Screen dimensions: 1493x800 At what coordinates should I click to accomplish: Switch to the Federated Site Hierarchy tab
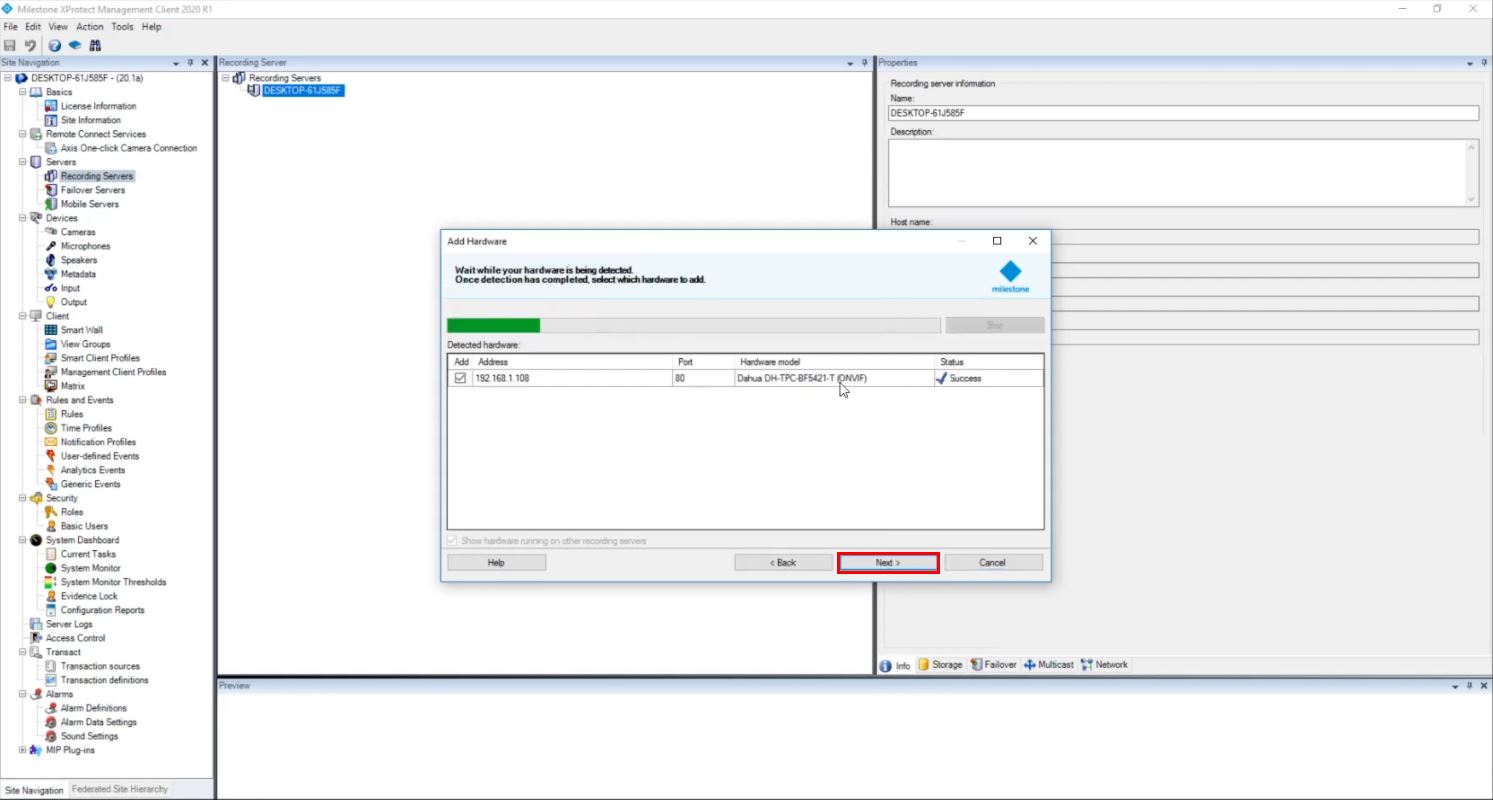coord(119,789)
